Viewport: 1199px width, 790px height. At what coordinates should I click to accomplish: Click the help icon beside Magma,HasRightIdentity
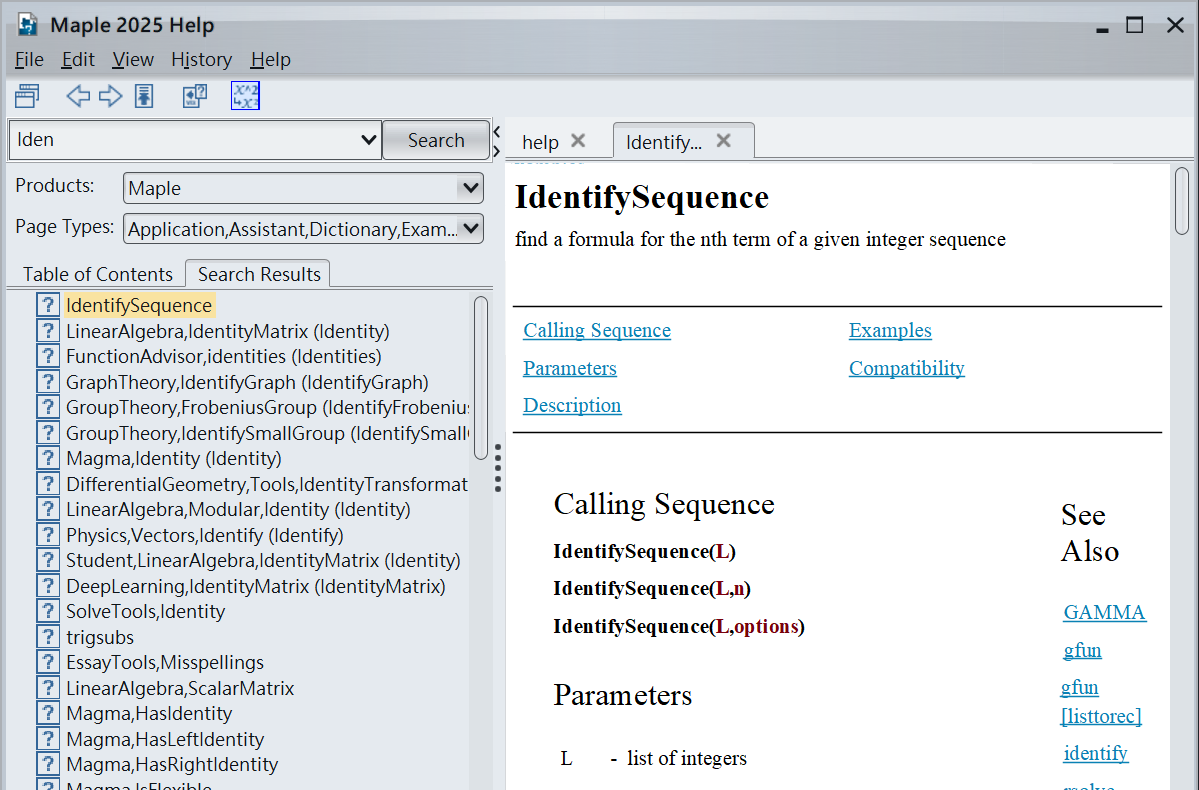point(47,764)
